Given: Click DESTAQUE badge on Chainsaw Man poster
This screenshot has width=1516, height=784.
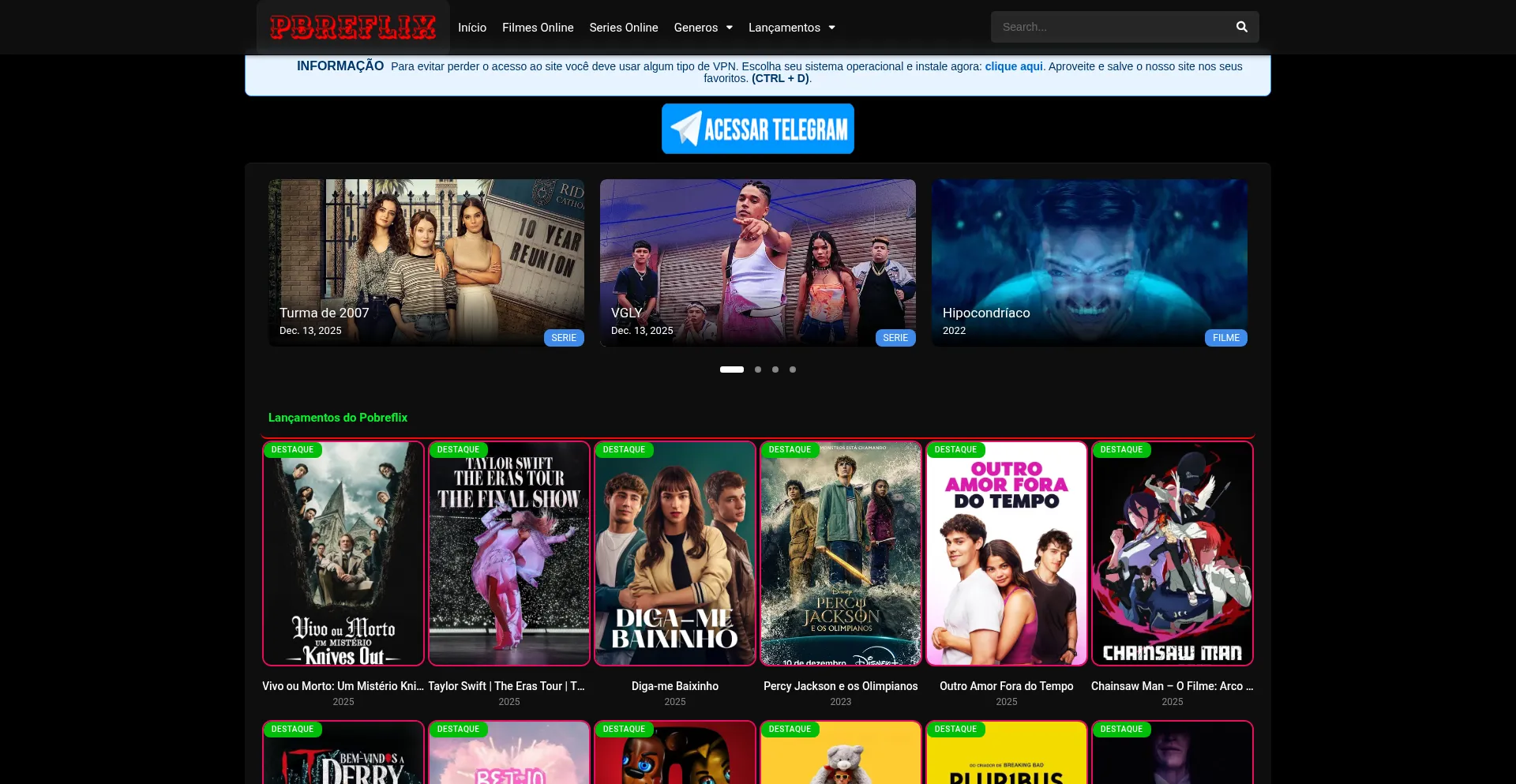Looking at the screenshot, I should (x=1121, y=450).
